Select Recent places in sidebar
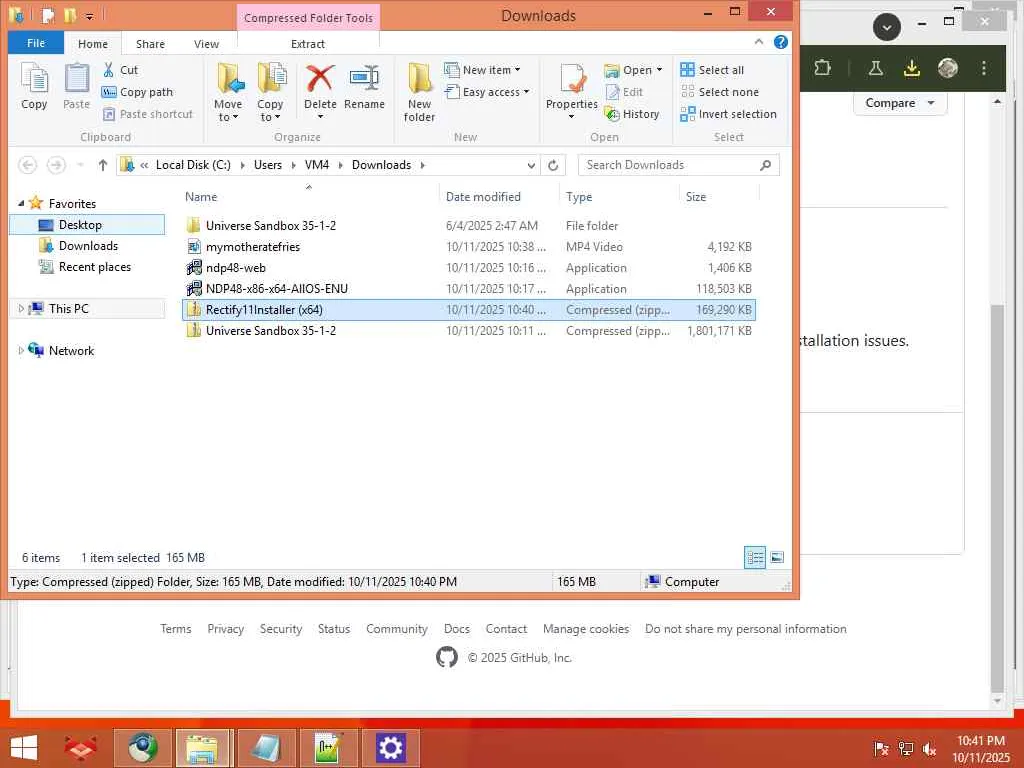This screenshot has height=768, width=1024. 95,266
